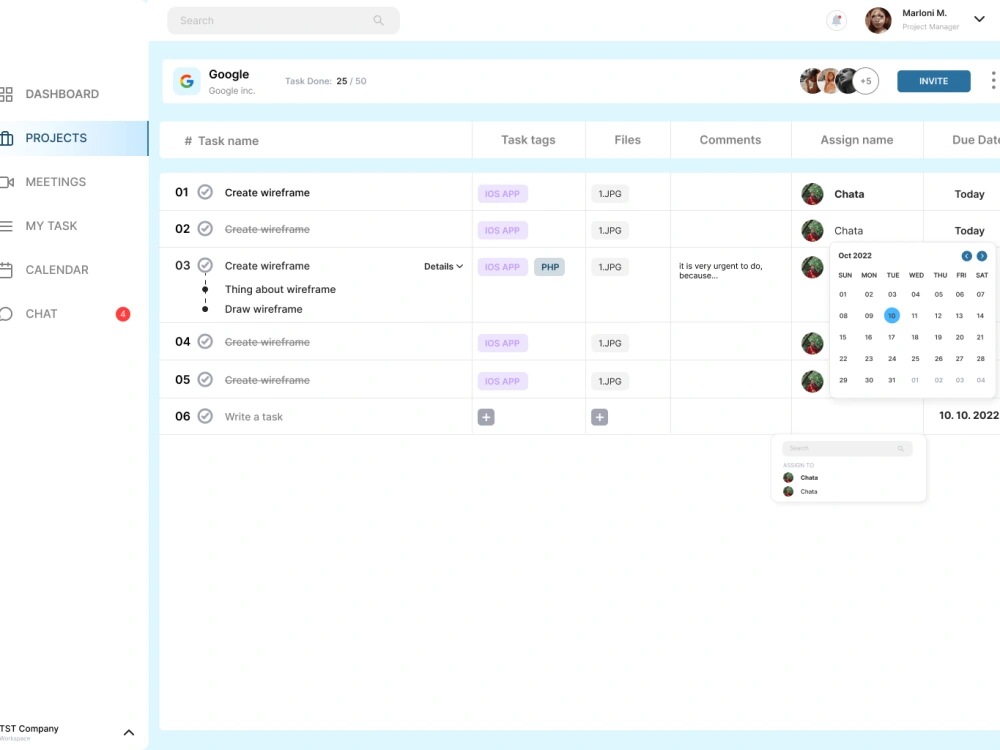Collapse the Details dropdown on task 03

(x=444, y=267)
